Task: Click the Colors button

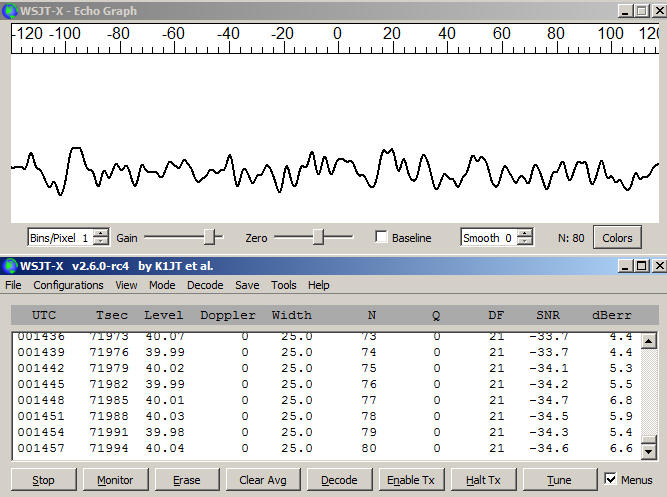Action: point(617,237)
